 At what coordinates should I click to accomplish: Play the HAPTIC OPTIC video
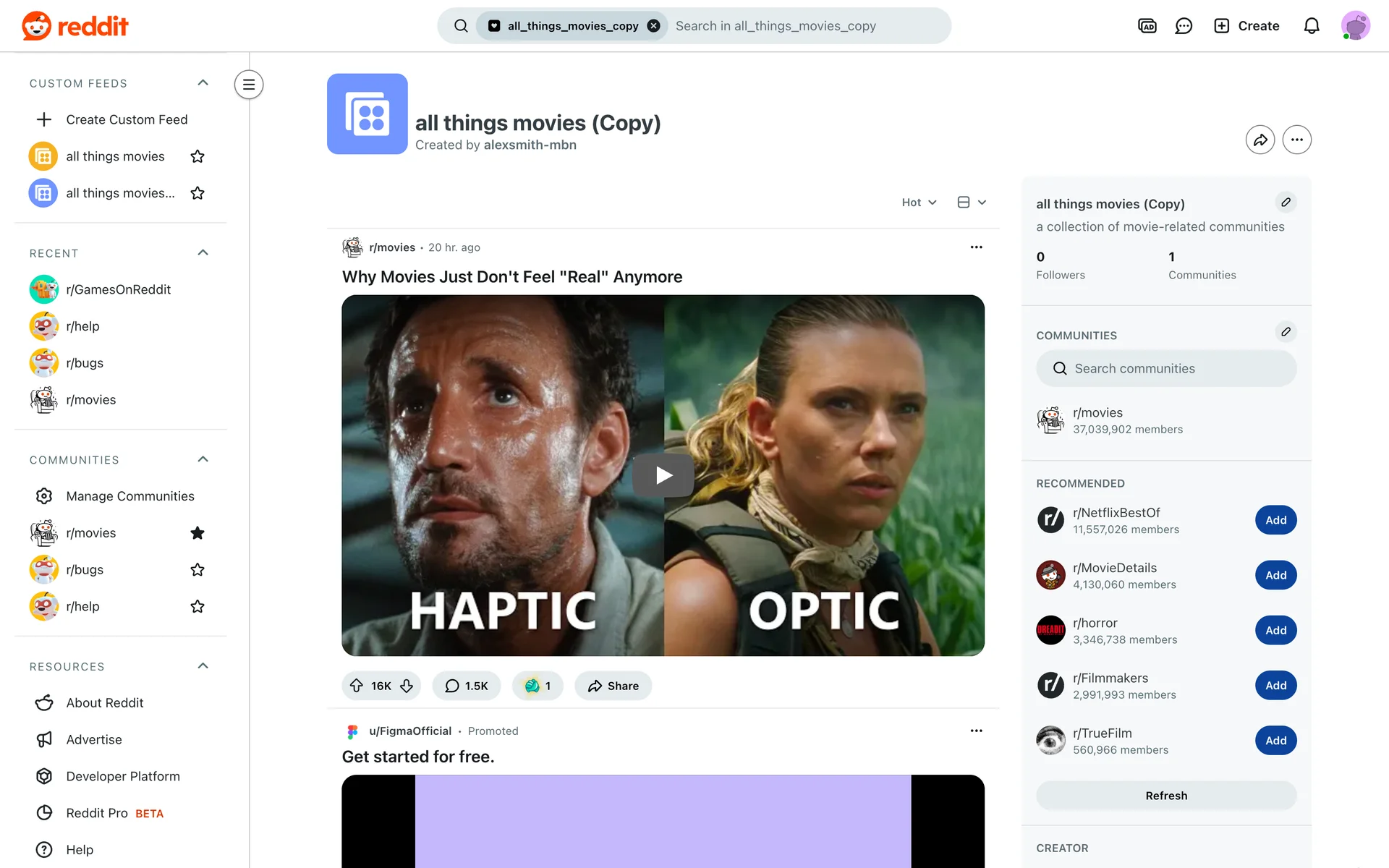tap(663, 475)
